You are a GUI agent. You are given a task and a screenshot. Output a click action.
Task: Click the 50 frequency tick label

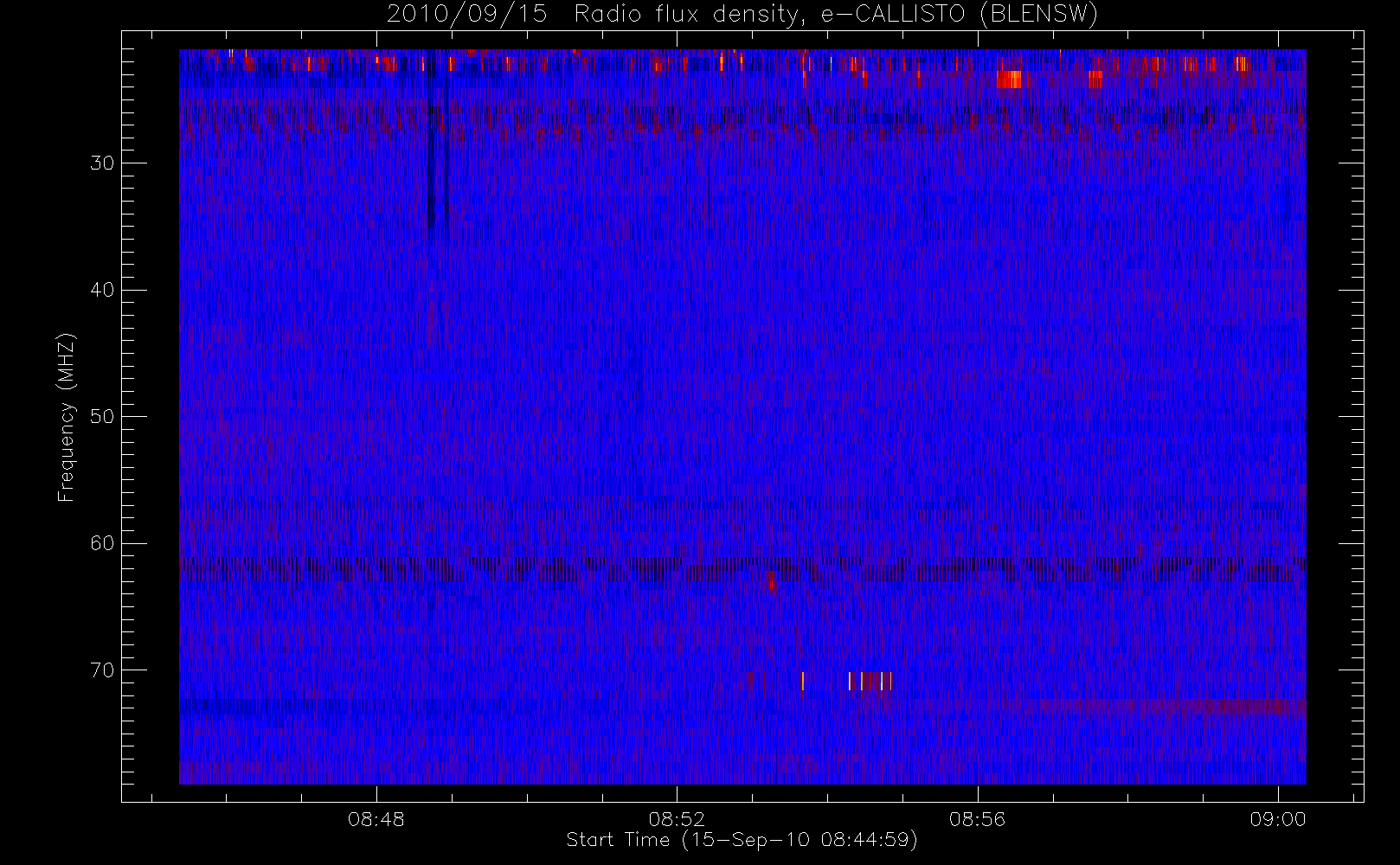[x=102, y=416]
